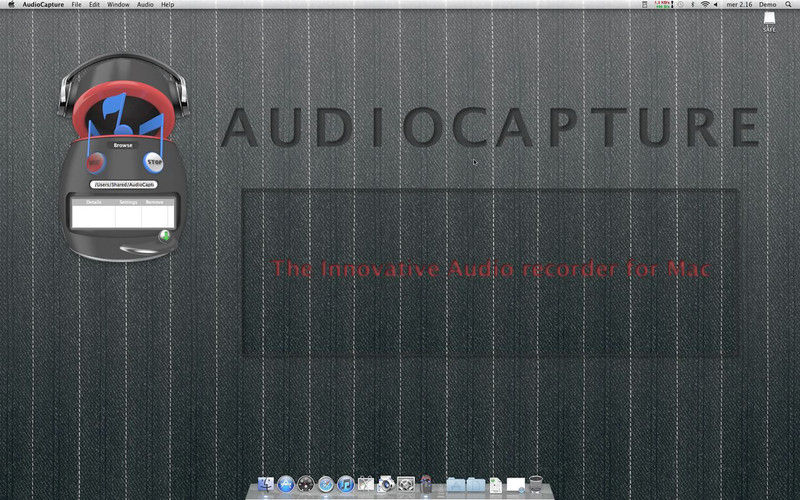Open the slanted camera app in the Dock
The image size is (800, 500).
click(x=386, y=484)
